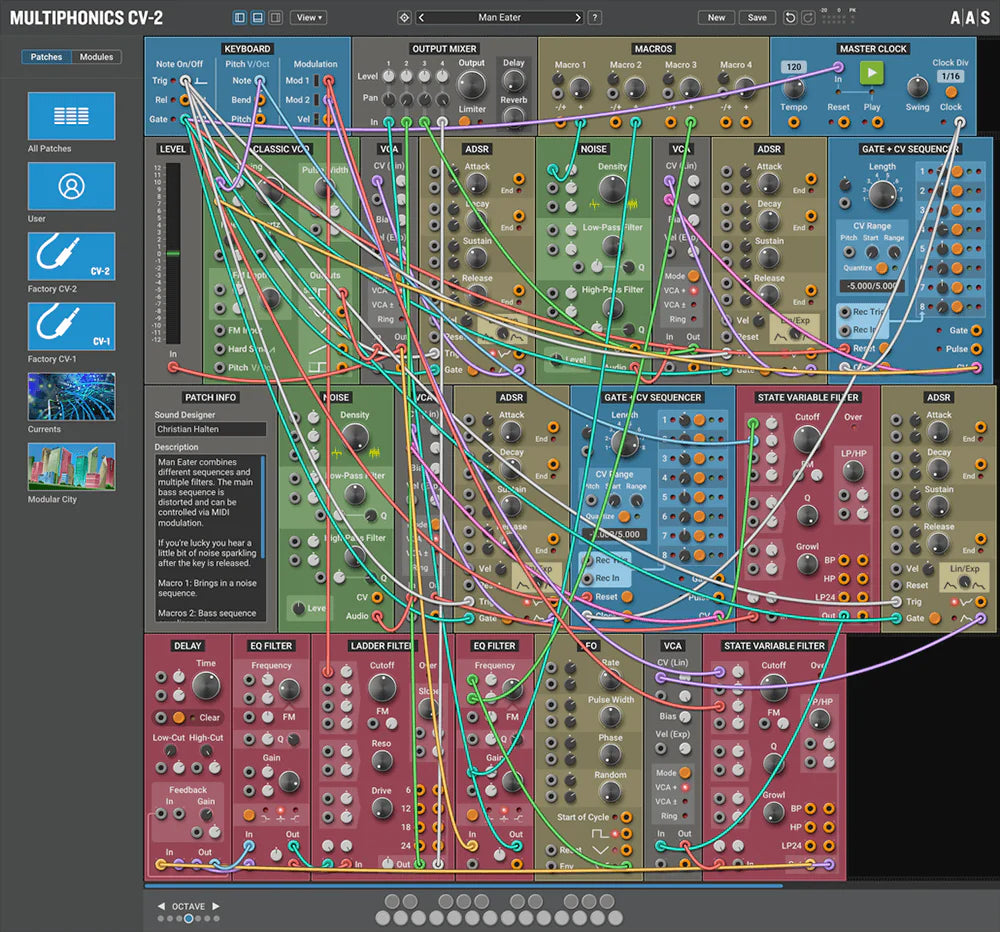Switch to the Modules tab

click(x=96, y=57)
